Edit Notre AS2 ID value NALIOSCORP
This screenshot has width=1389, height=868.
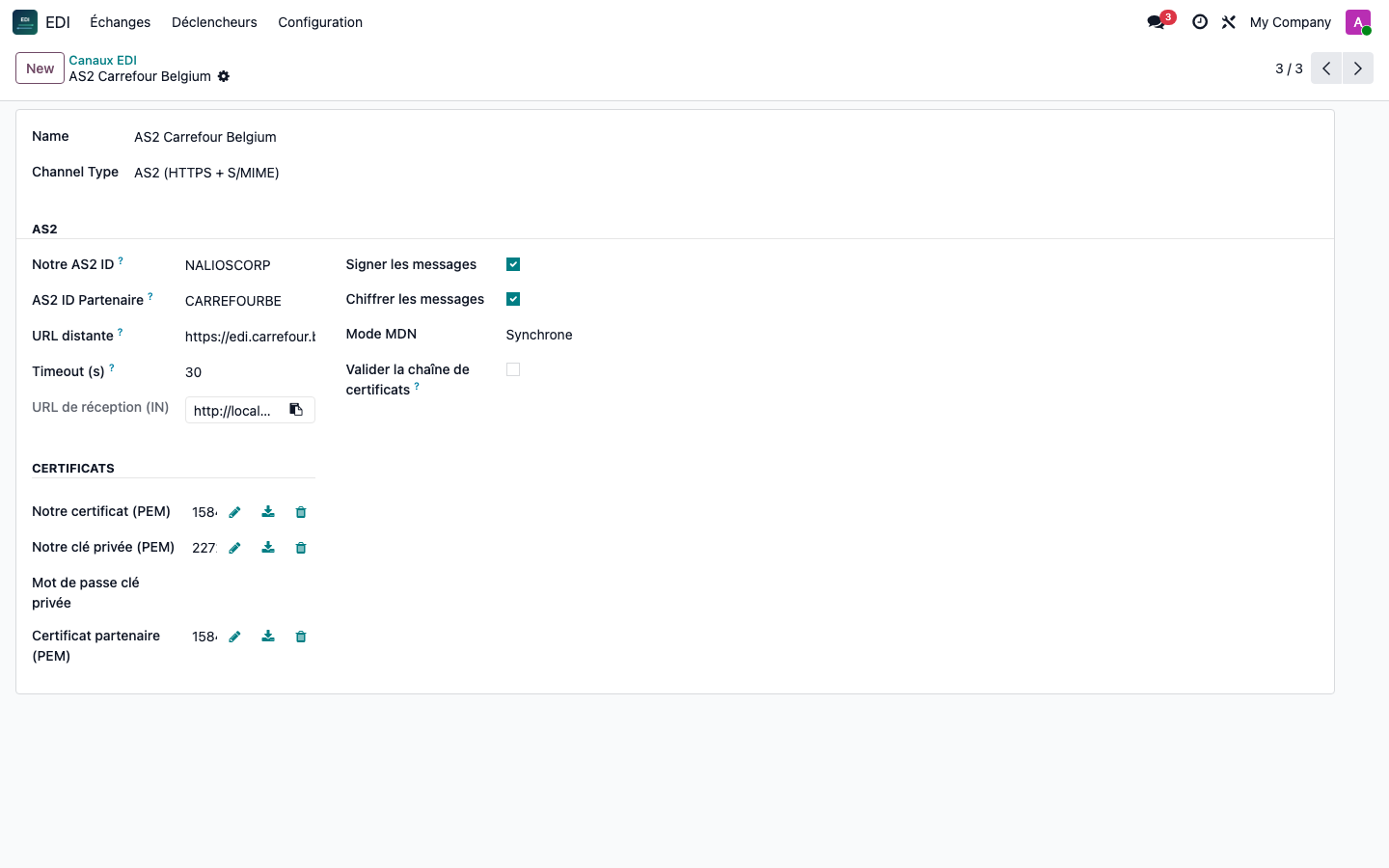click(x=250, y=265)
